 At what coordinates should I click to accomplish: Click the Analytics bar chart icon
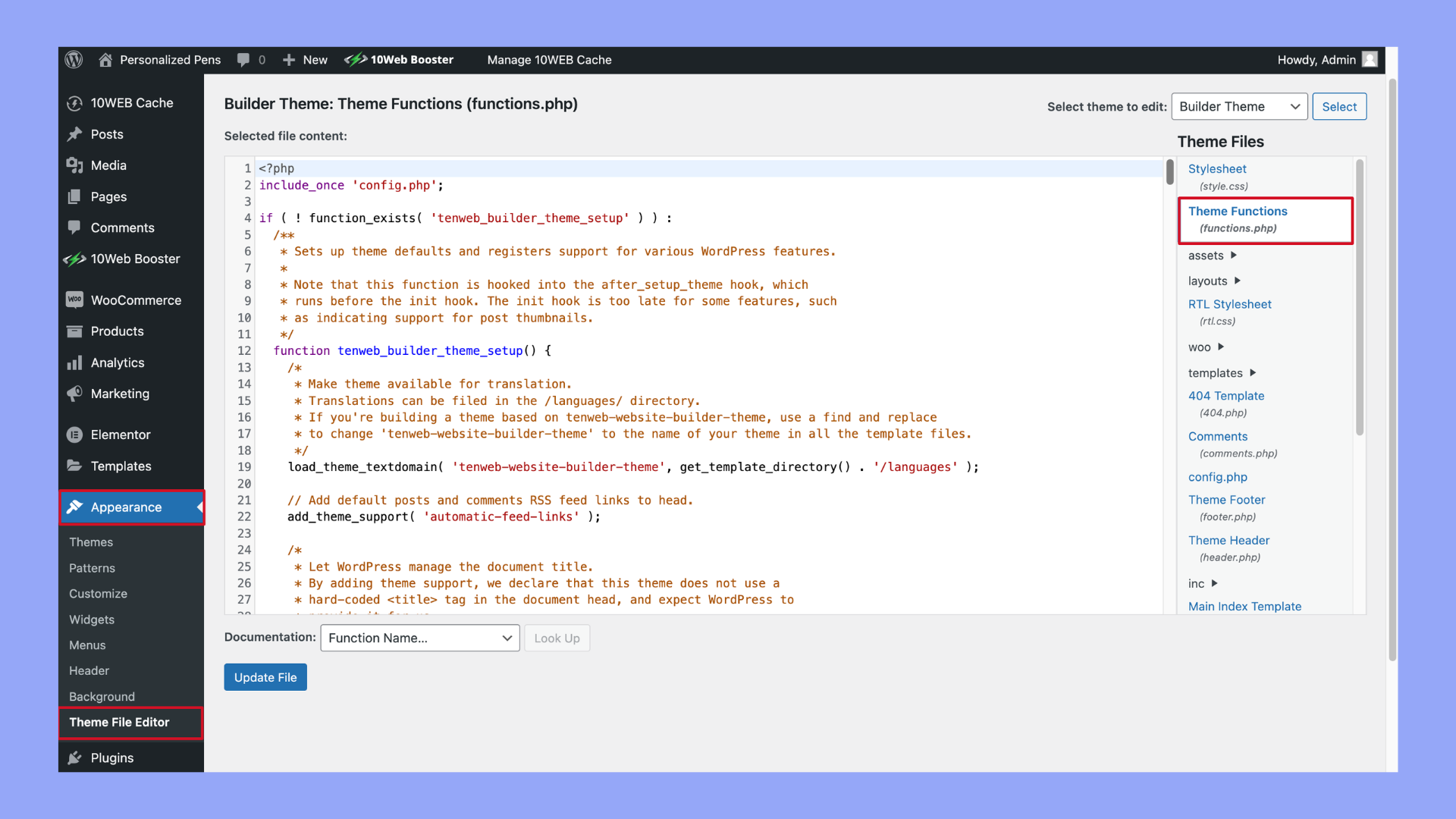tap(74, 362)
